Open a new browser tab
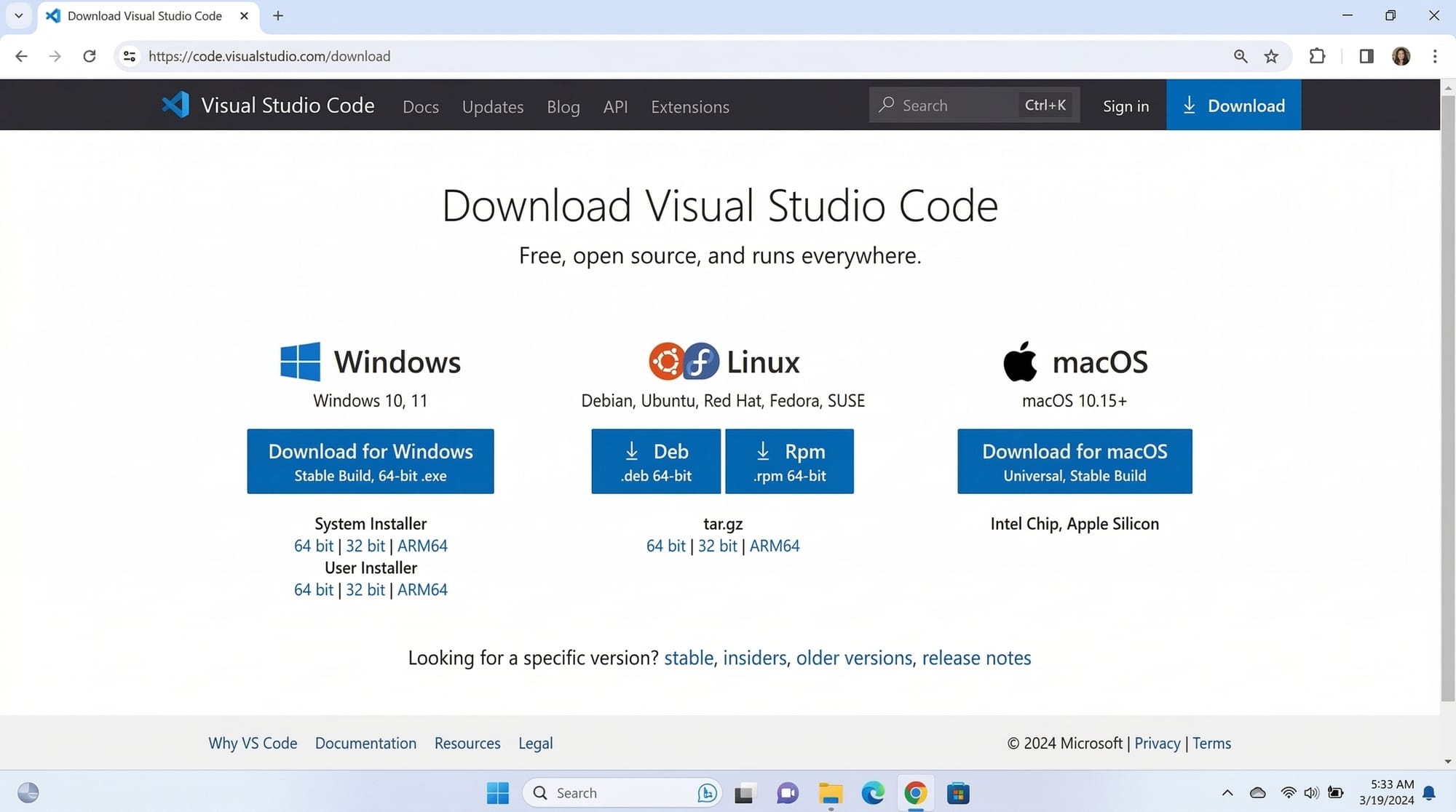 (x=278, y=15)
